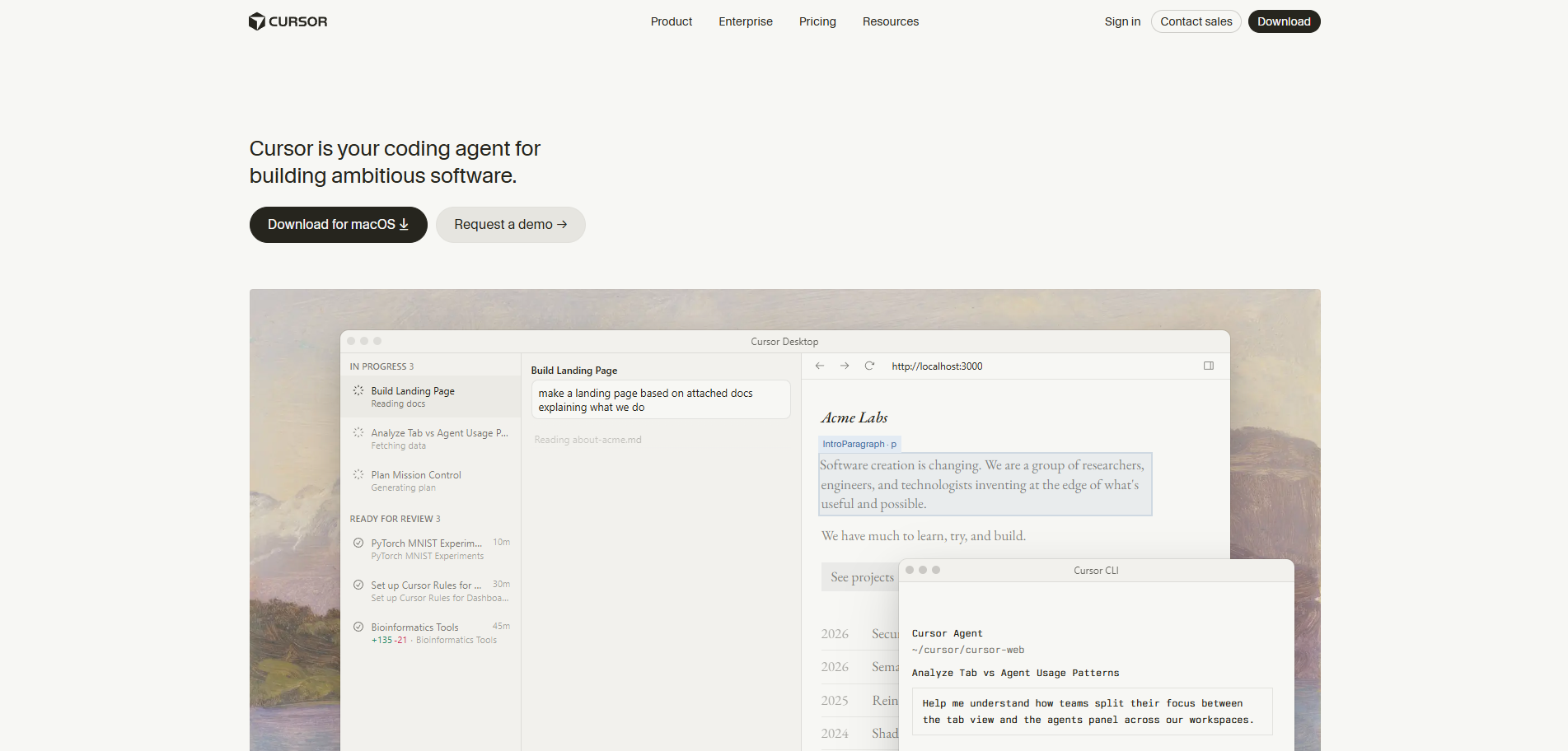
Task: Click the Cursor Desktop window title
Action: tap(784, 342)
